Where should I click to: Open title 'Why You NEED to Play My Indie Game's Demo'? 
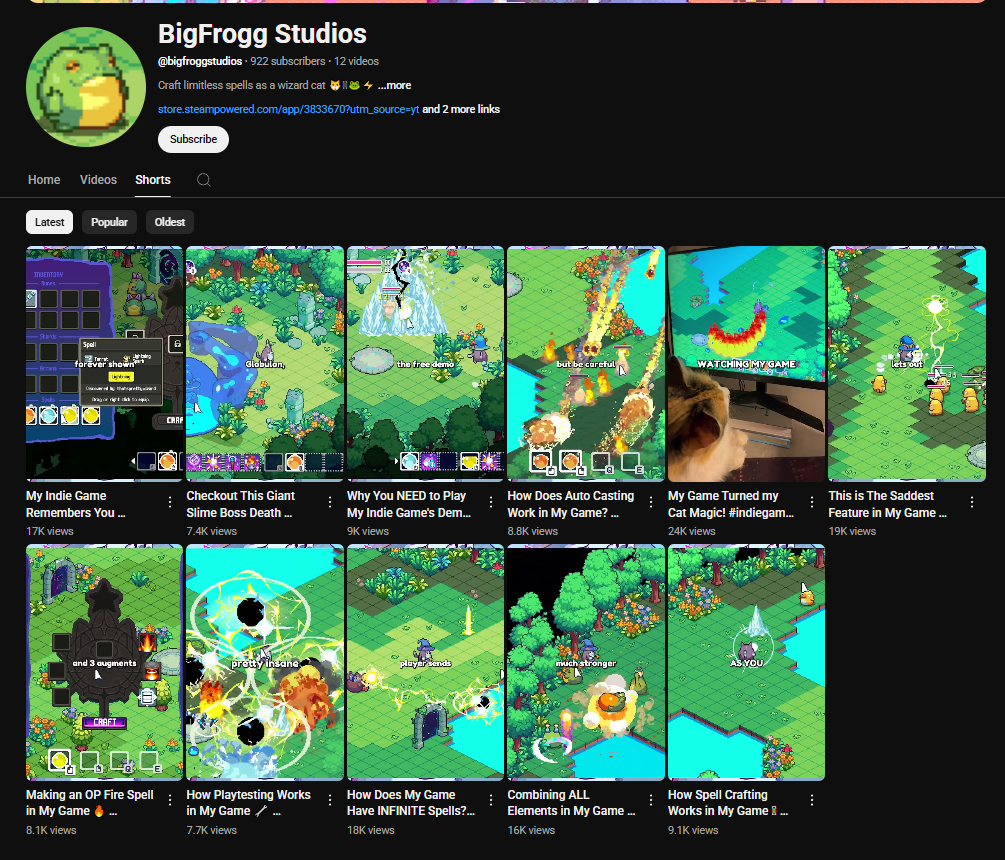click(409, 504)
